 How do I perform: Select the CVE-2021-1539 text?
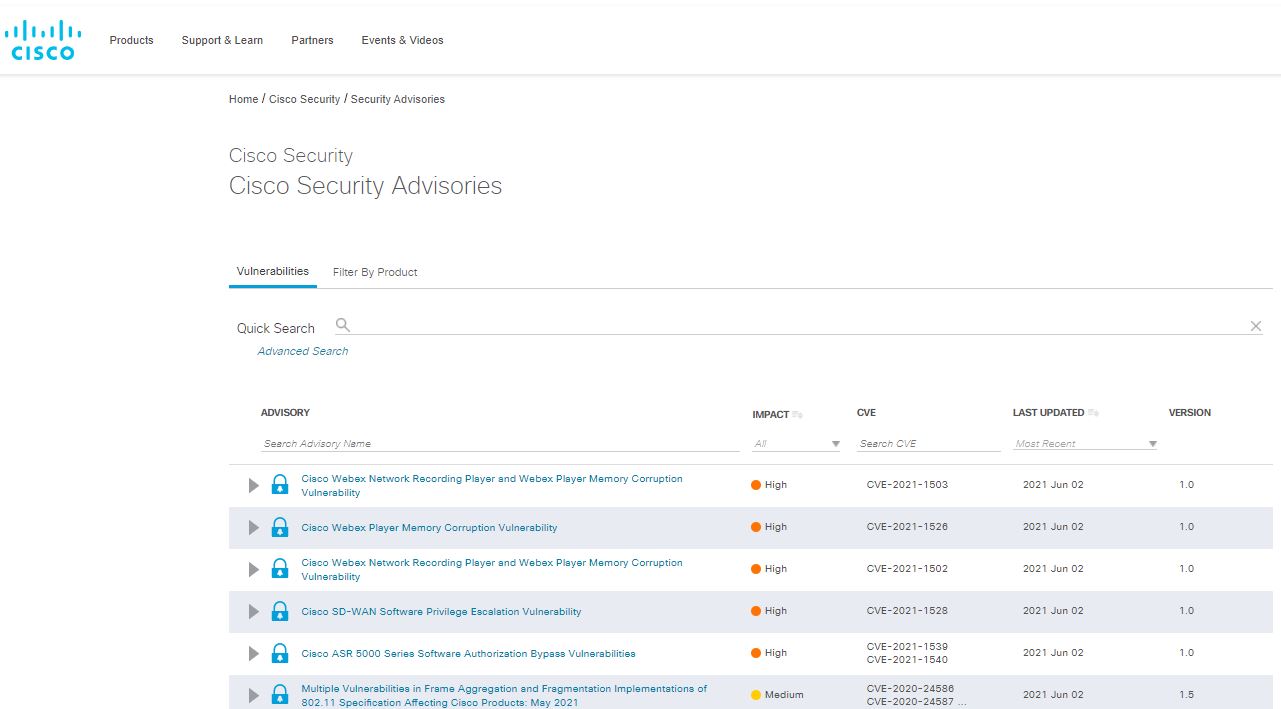pyautogui.click(x=907, y=646)
